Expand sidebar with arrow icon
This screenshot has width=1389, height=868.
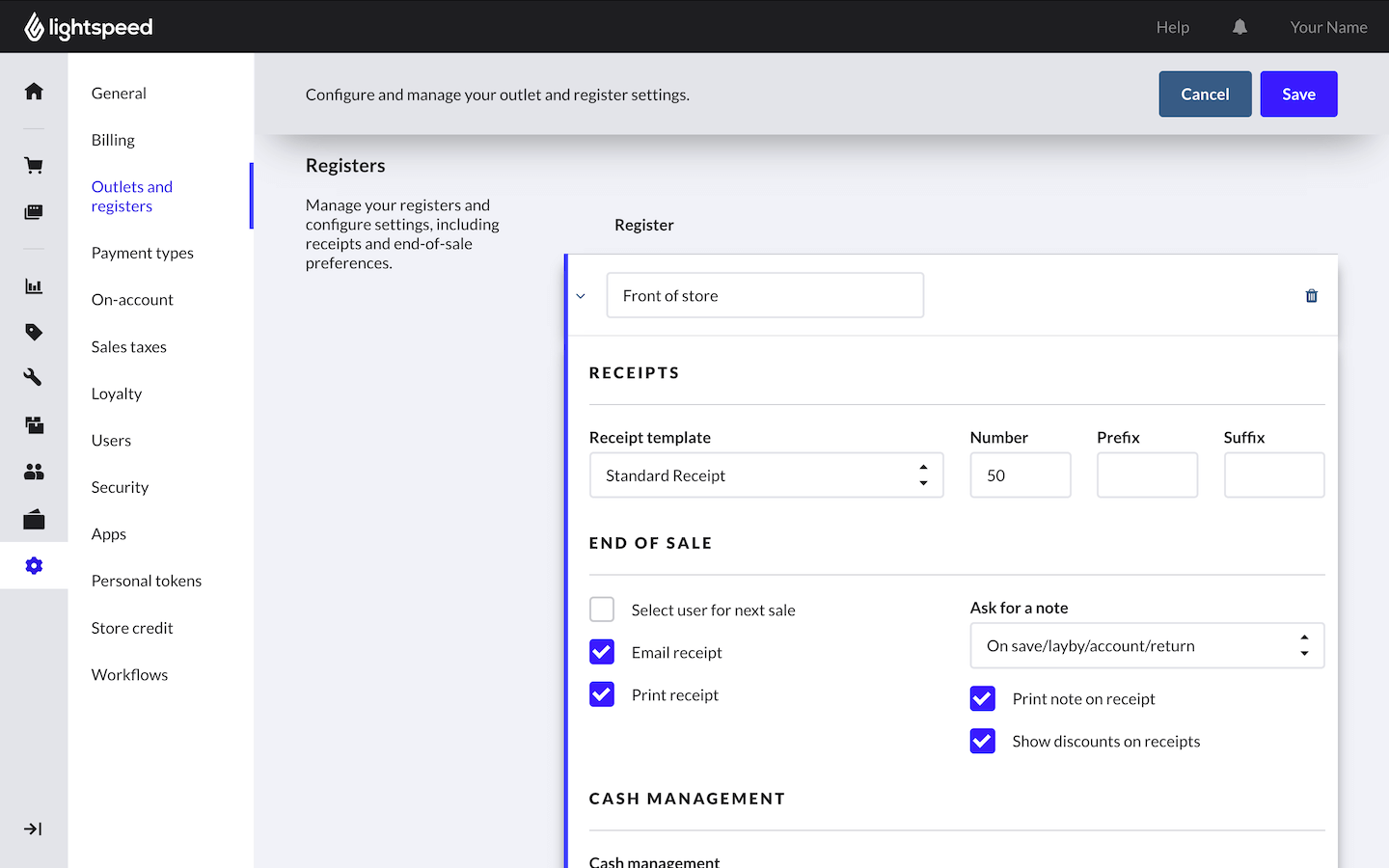[34, 829]
